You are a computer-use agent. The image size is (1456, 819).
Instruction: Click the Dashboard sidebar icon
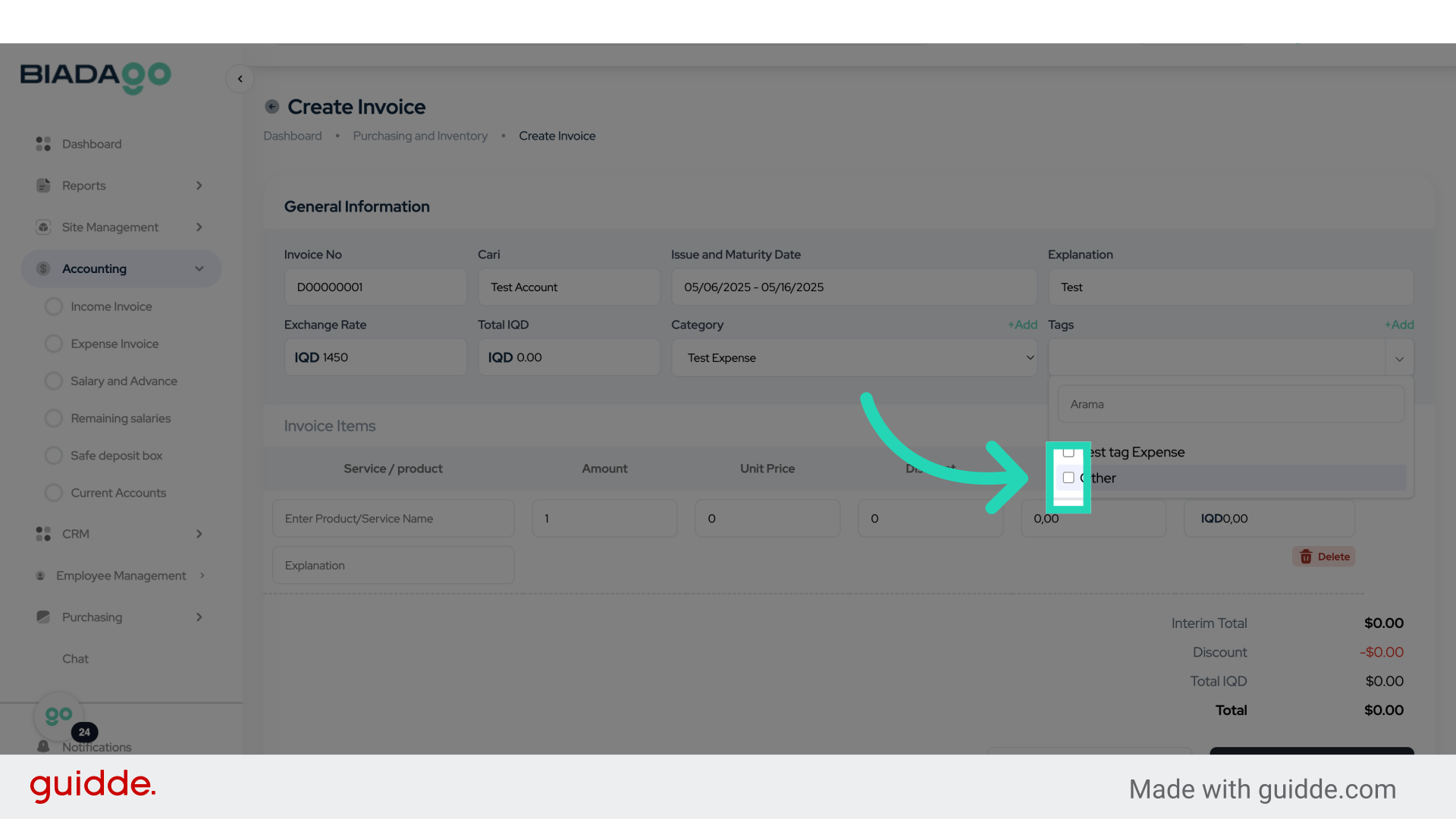43,144
